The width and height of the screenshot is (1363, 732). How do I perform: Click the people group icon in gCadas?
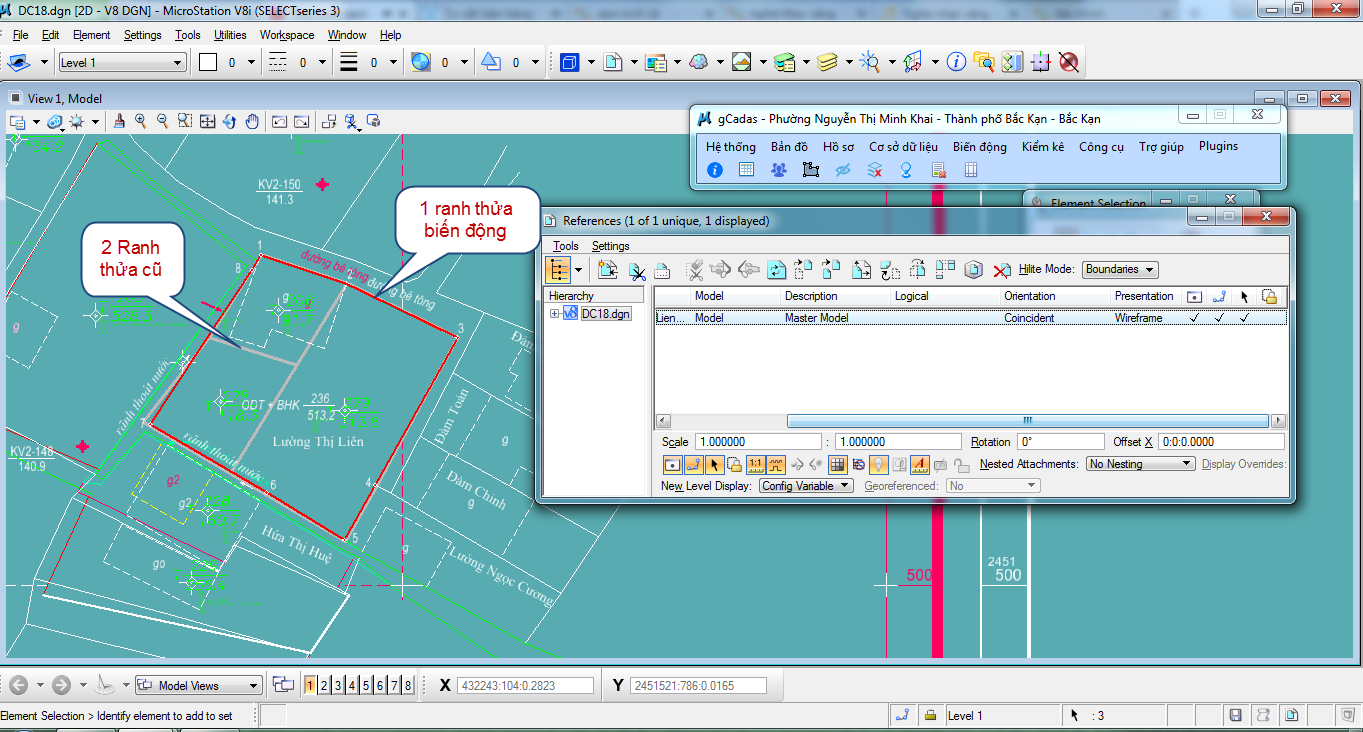pos(779,170)
